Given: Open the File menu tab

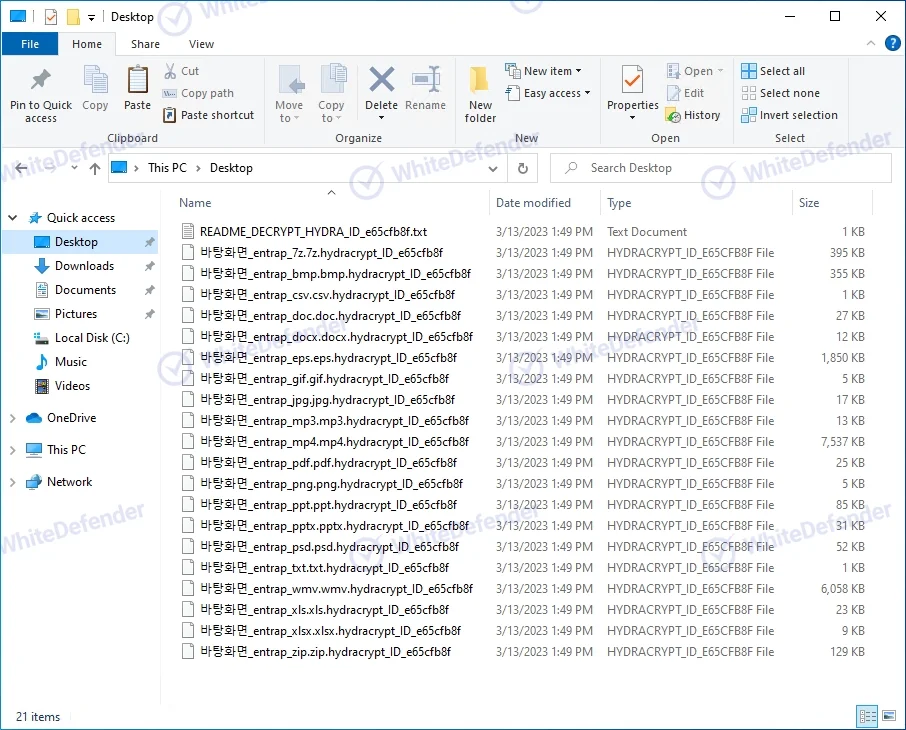Looking at the screenshot, I should (x=30, y=44).
